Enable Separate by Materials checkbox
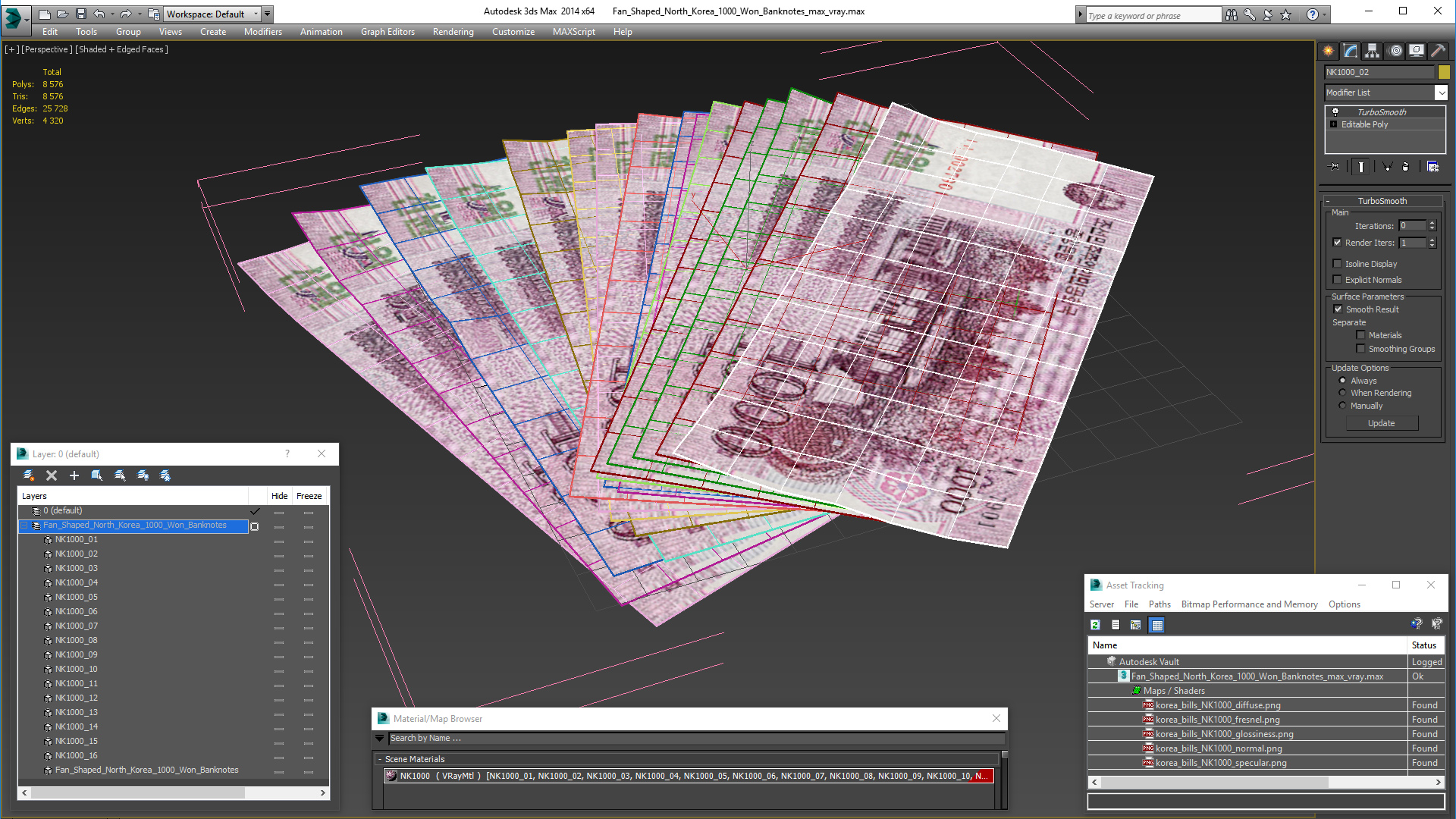The height and width of the screenshot is (819, 1456). pyautogui.click(x=1360, y=335)
